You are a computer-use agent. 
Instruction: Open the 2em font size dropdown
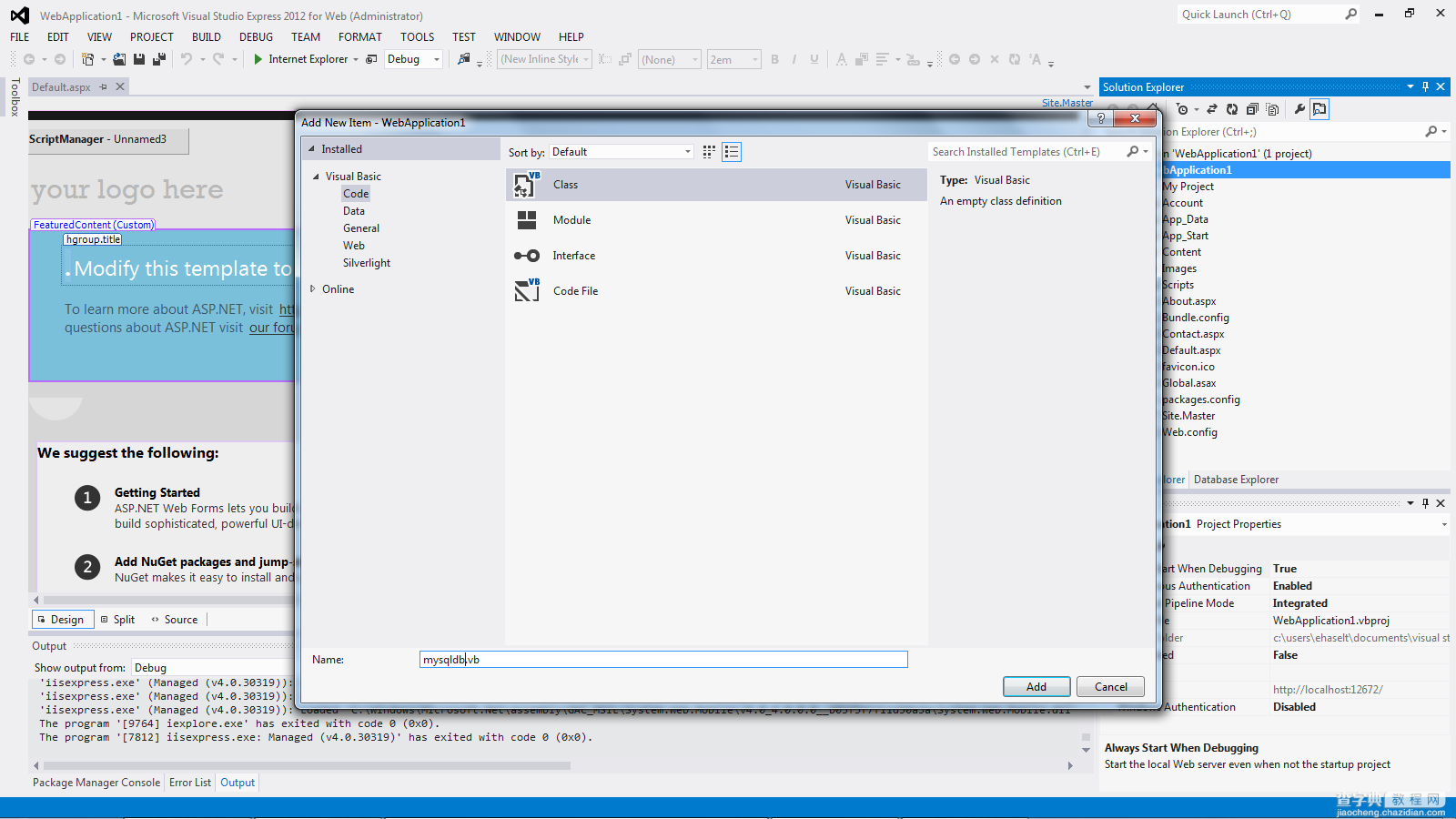(x=734, y=59)
